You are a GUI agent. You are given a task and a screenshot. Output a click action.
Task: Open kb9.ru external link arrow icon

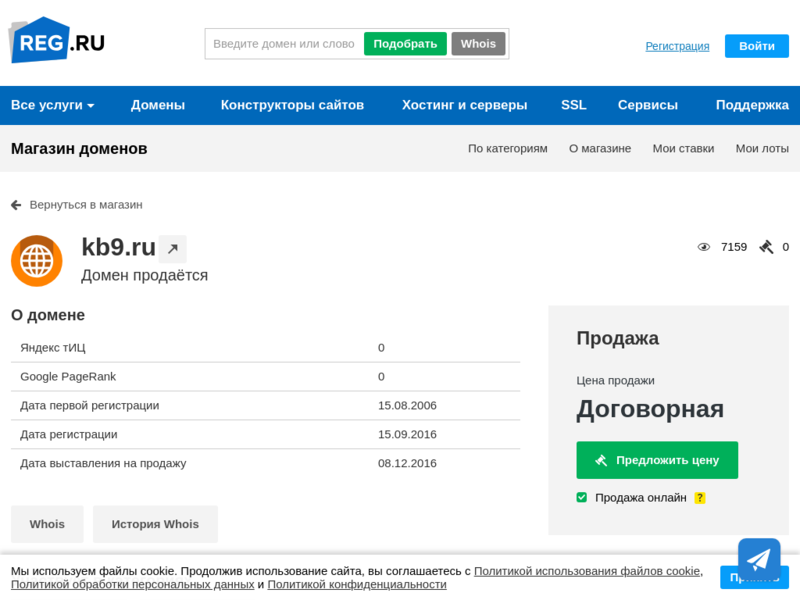click(172, 249)
